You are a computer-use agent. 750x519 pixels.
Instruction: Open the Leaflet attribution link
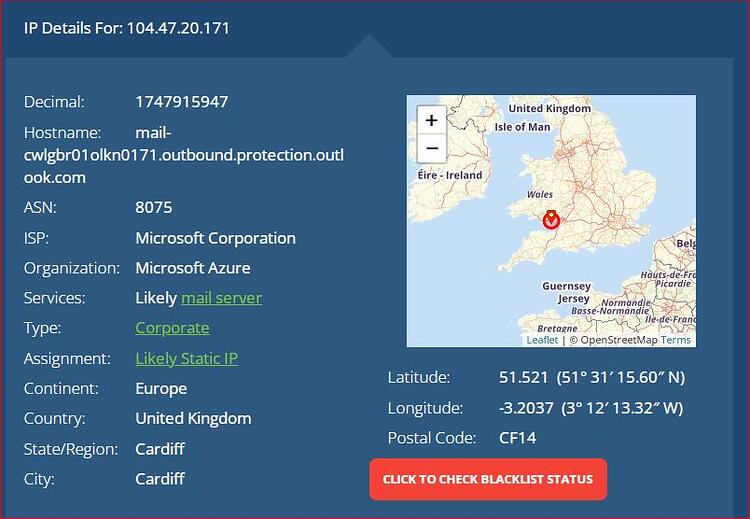[542, 340]
